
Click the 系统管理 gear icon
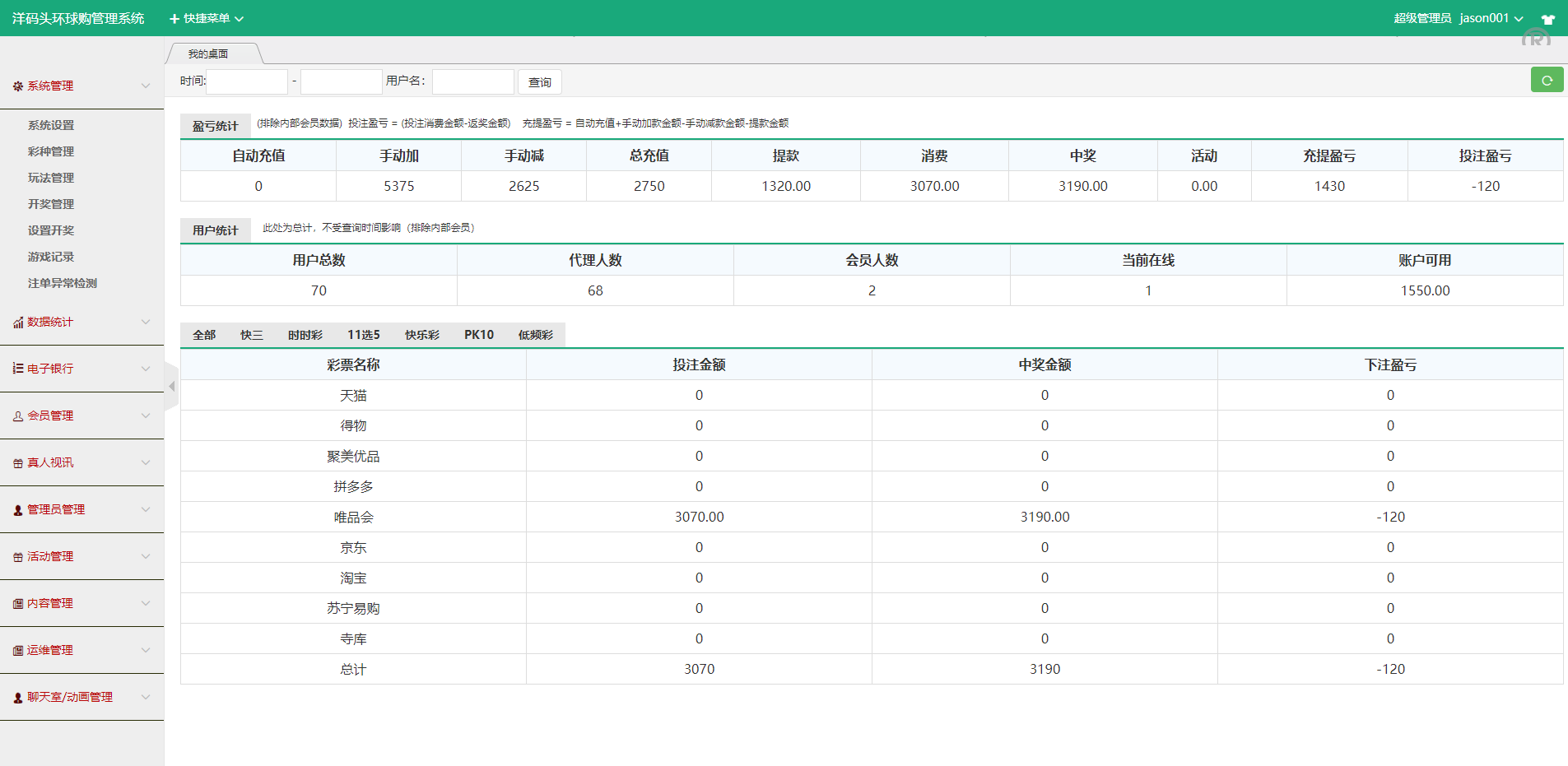pos(17,86)
